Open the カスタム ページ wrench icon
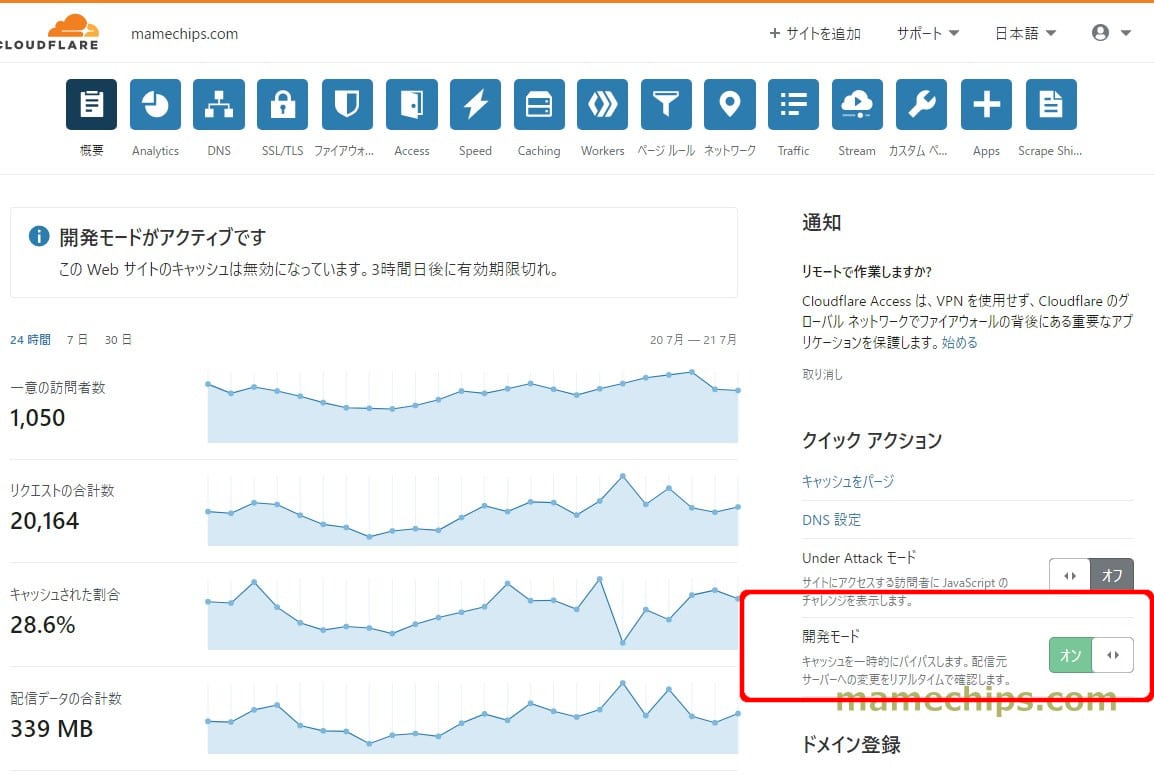The height and width of the screenshot is (778, 1154). coord(921,105)
